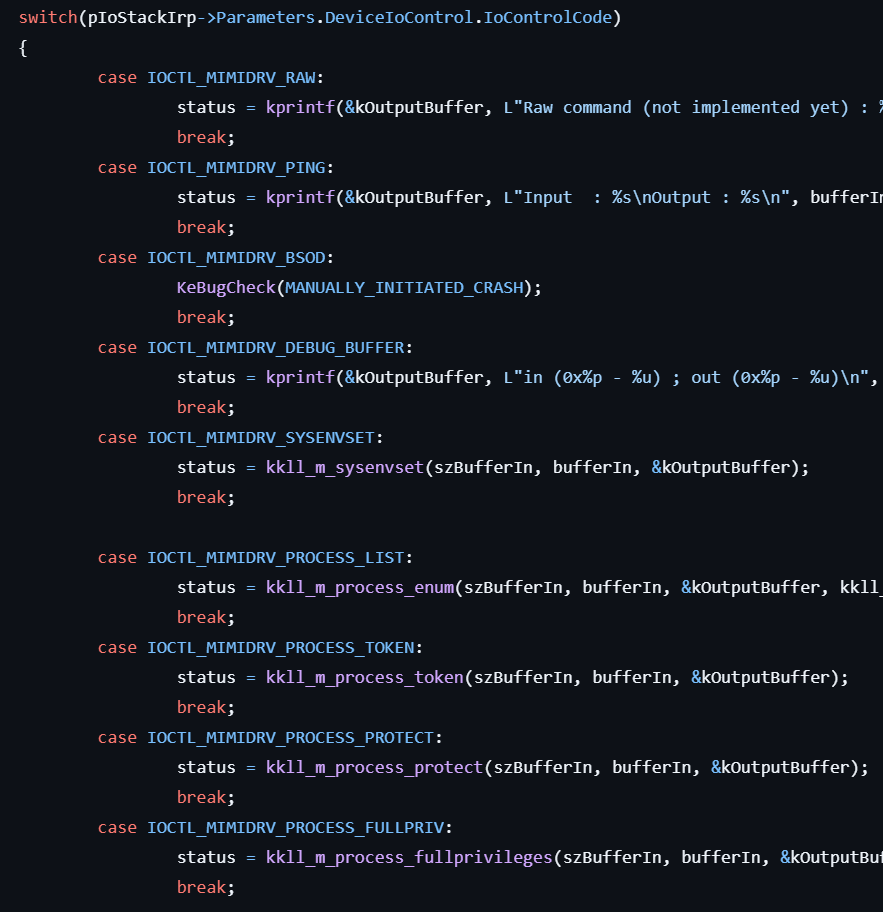This screenshot has height=912, width=883.
Task: Click the kkll_m_sysenvset function name
Action: [345, 468]
